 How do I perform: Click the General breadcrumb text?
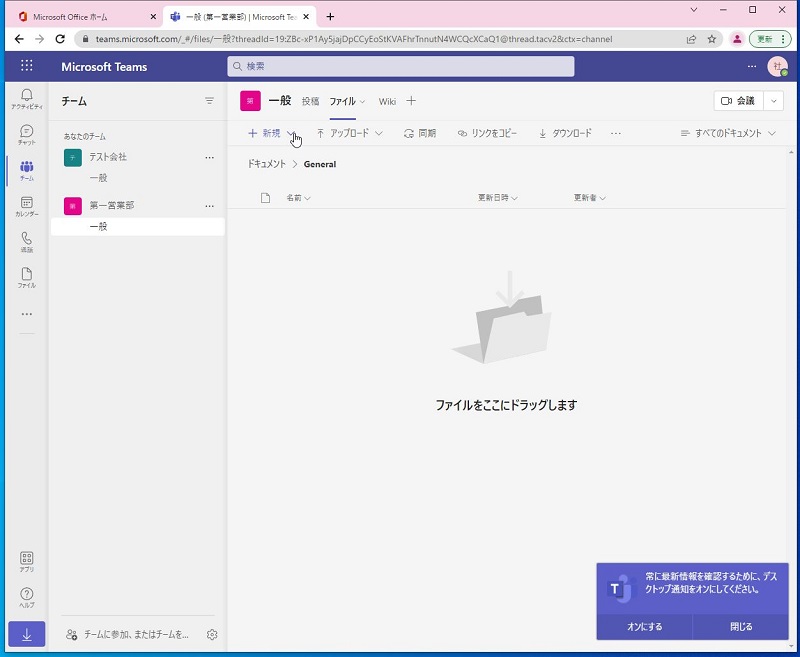click(320, 164)
